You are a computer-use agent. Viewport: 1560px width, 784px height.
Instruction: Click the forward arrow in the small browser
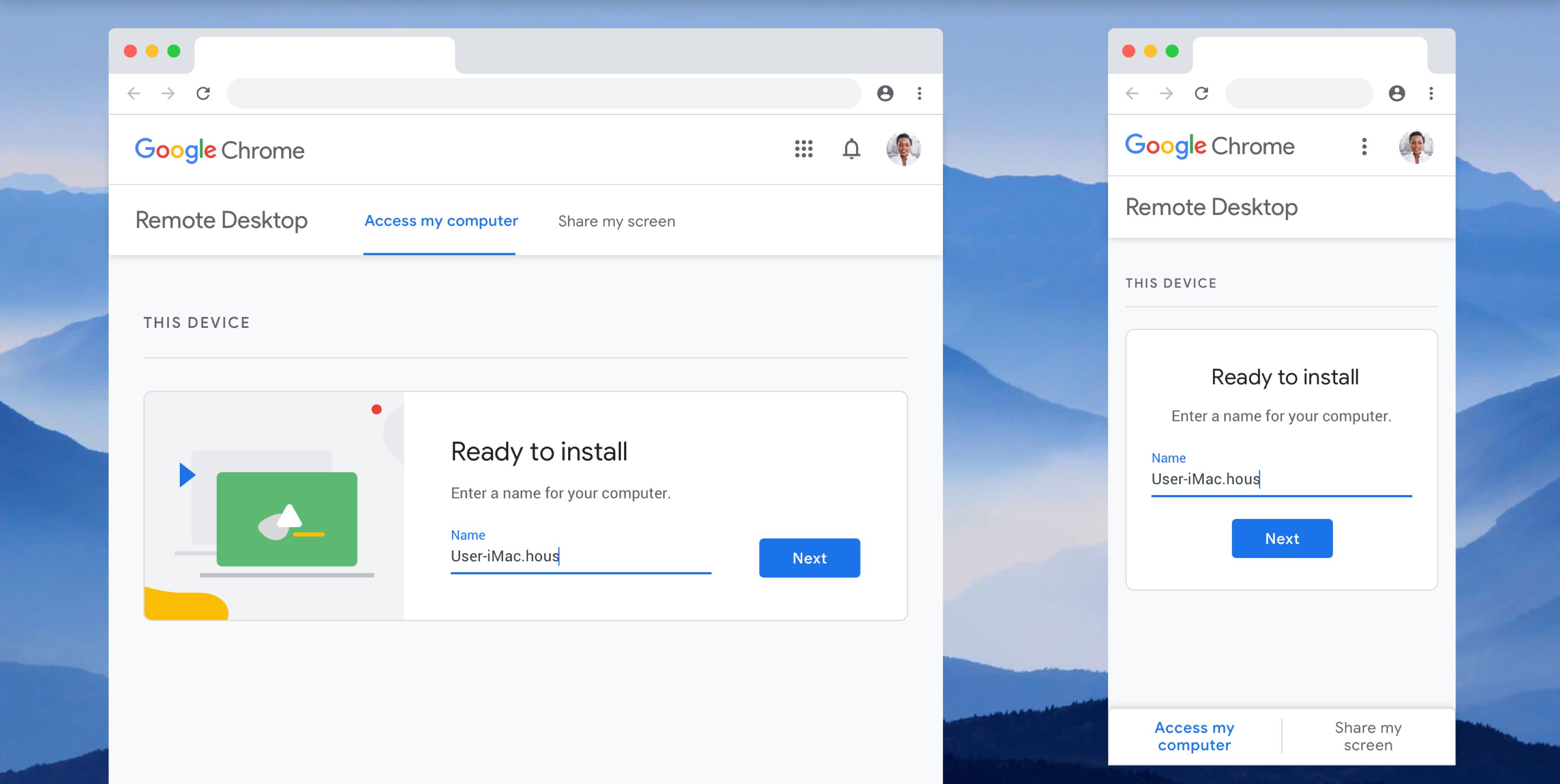click(x=1167, y=93)
